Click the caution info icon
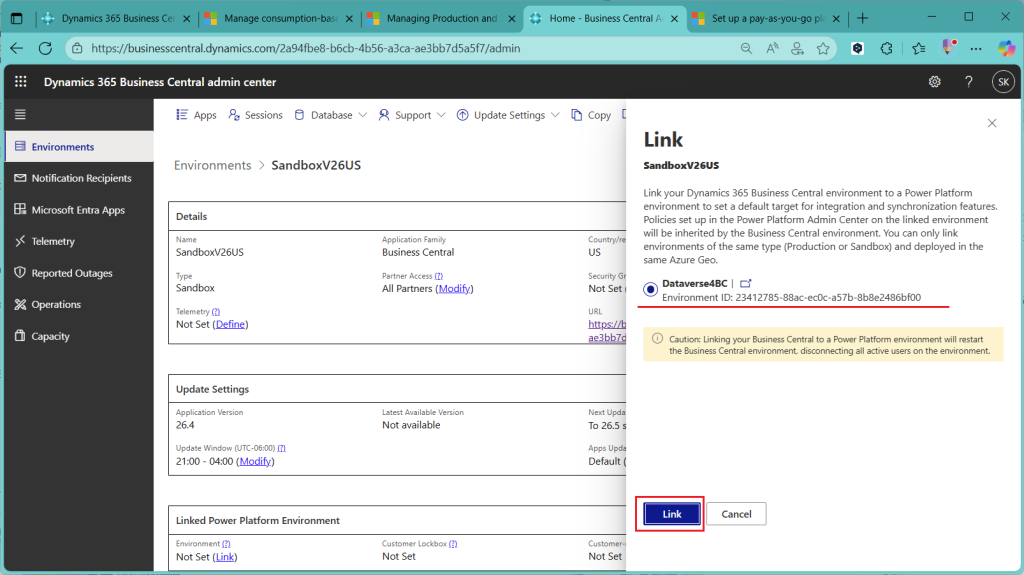This screenshot has height=575, width=1024. pos(657,338)
